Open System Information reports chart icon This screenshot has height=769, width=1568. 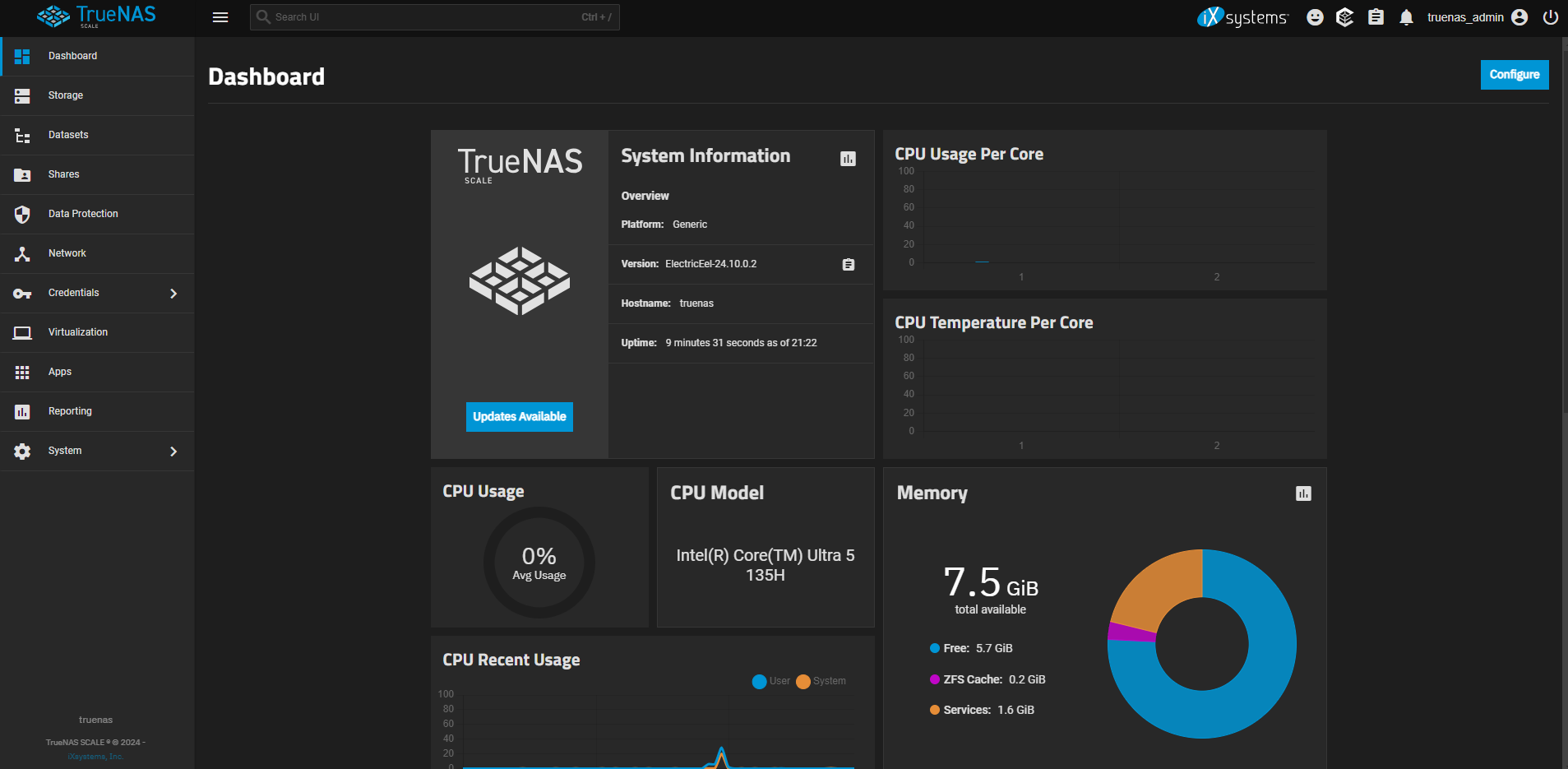click(848, 159)
